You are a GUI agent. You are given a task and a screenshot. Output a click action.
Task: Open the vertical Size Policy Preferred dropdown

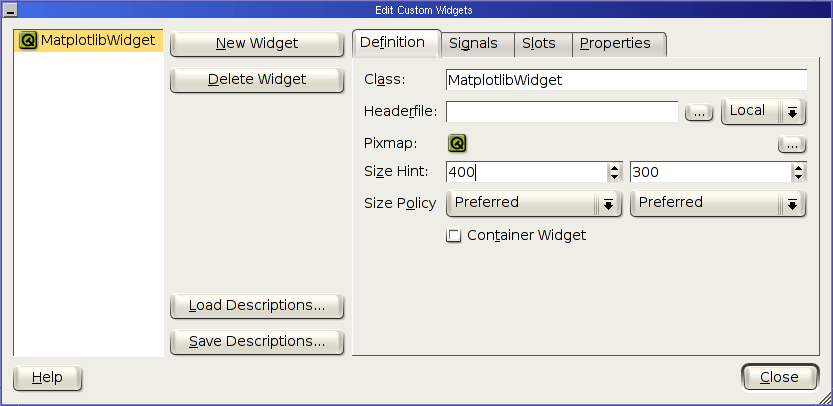(718, 204)
